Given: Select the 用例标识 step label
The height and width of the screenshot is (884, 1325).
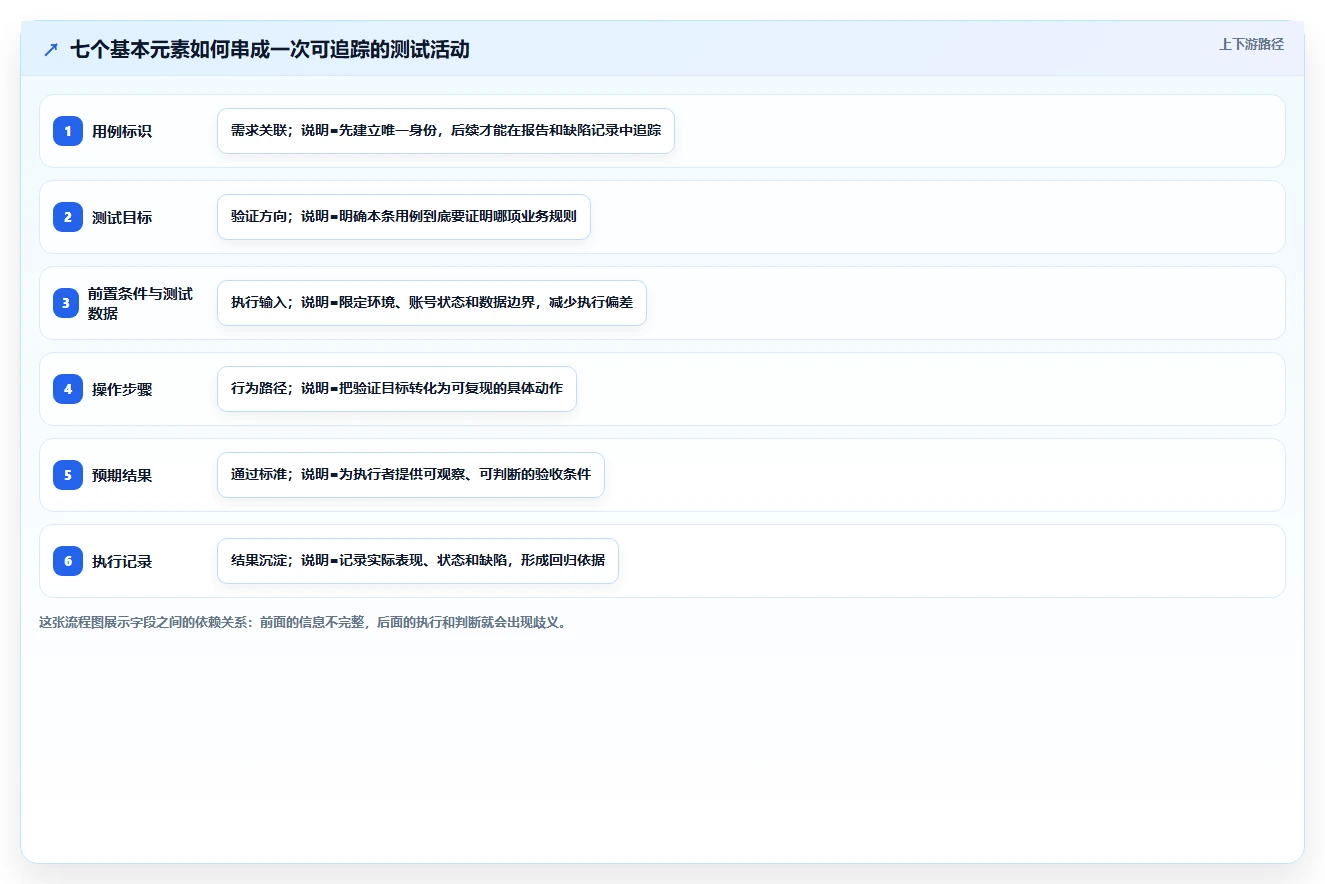Looking at the screenshot, I should tap(122, 131).
